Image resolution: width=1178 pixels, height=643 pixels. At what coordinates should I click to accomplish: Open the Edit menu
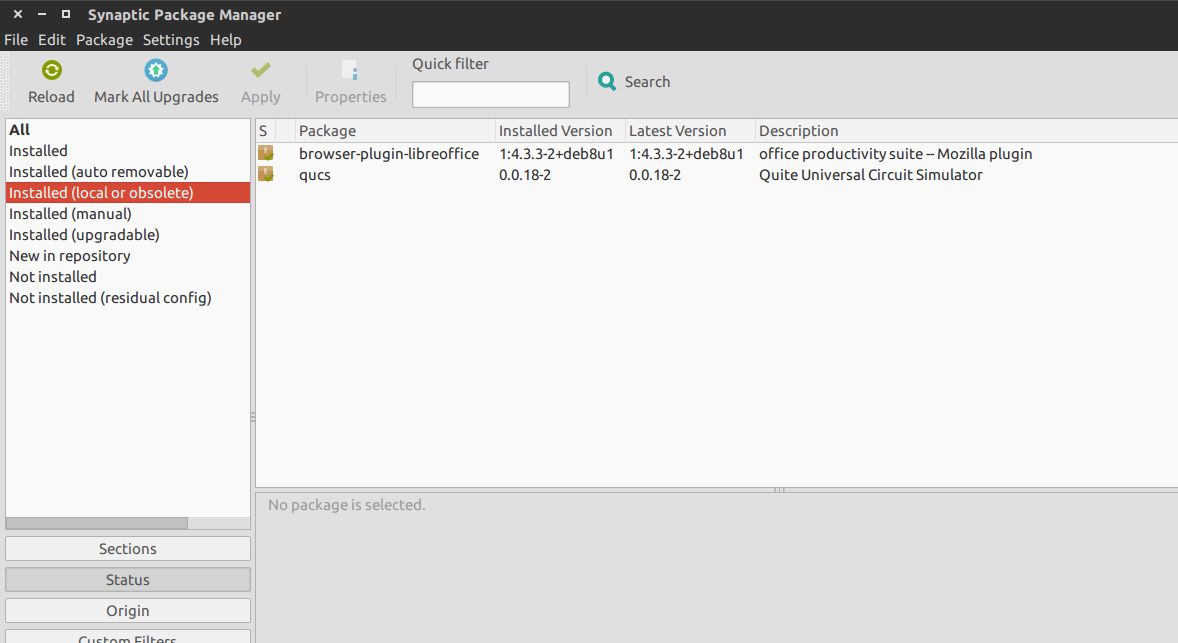click(52, 40)
